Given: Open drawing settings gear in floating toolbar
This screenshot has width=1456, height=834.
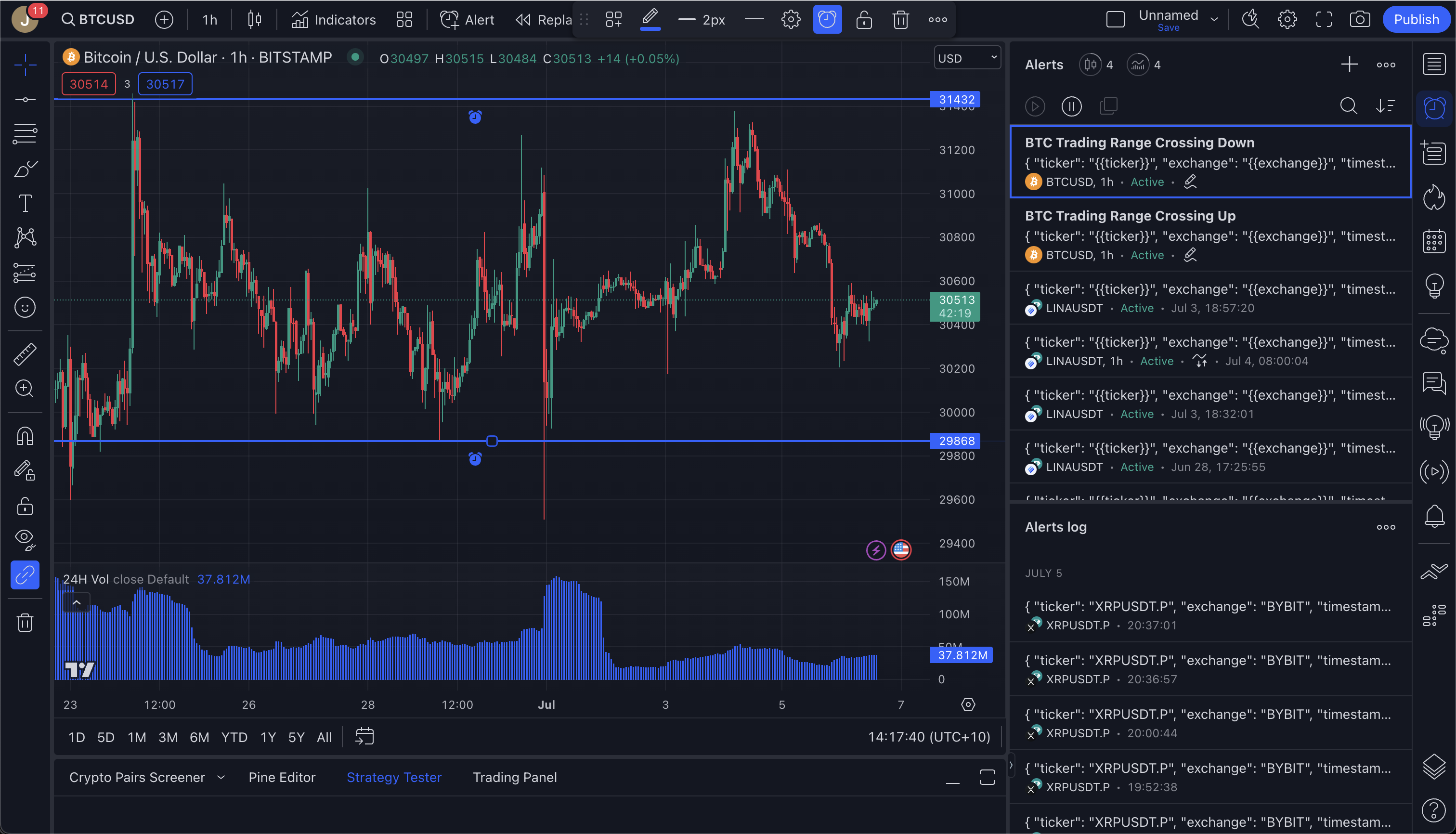Looking at the screenshot, I should tap(791, 19).
